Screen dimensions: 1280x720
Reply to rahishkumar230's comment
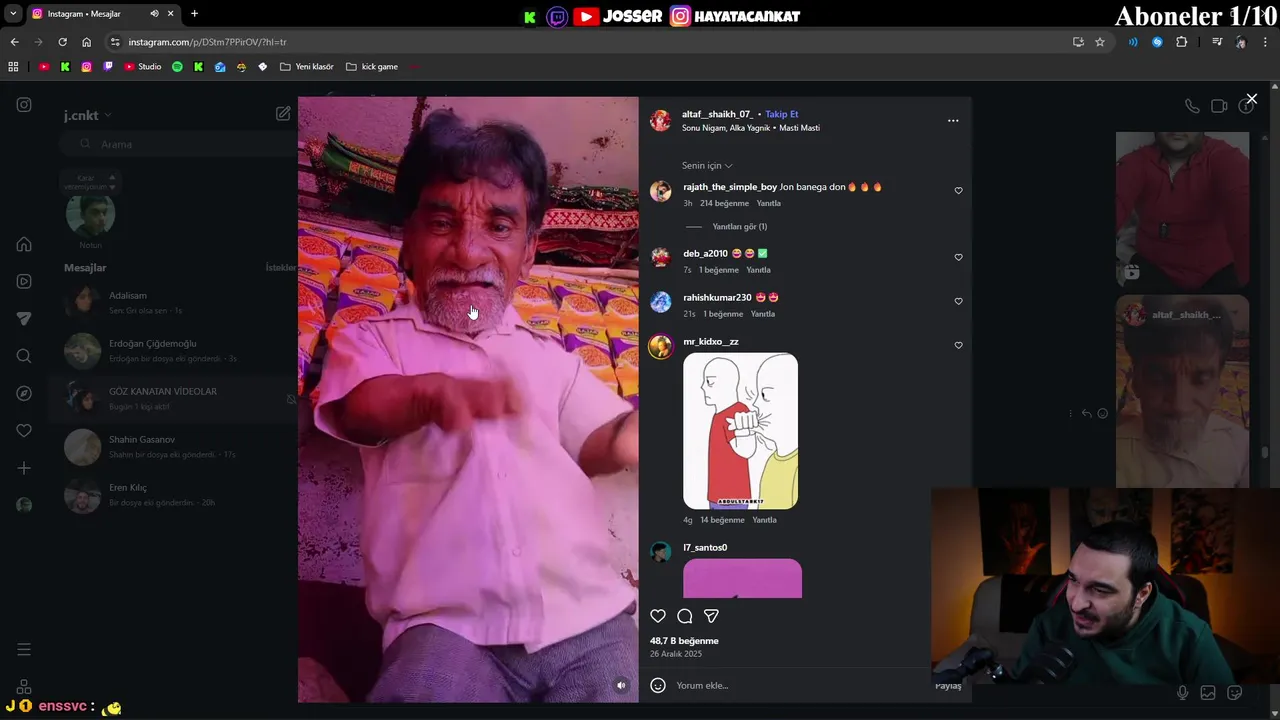(763, 314)
